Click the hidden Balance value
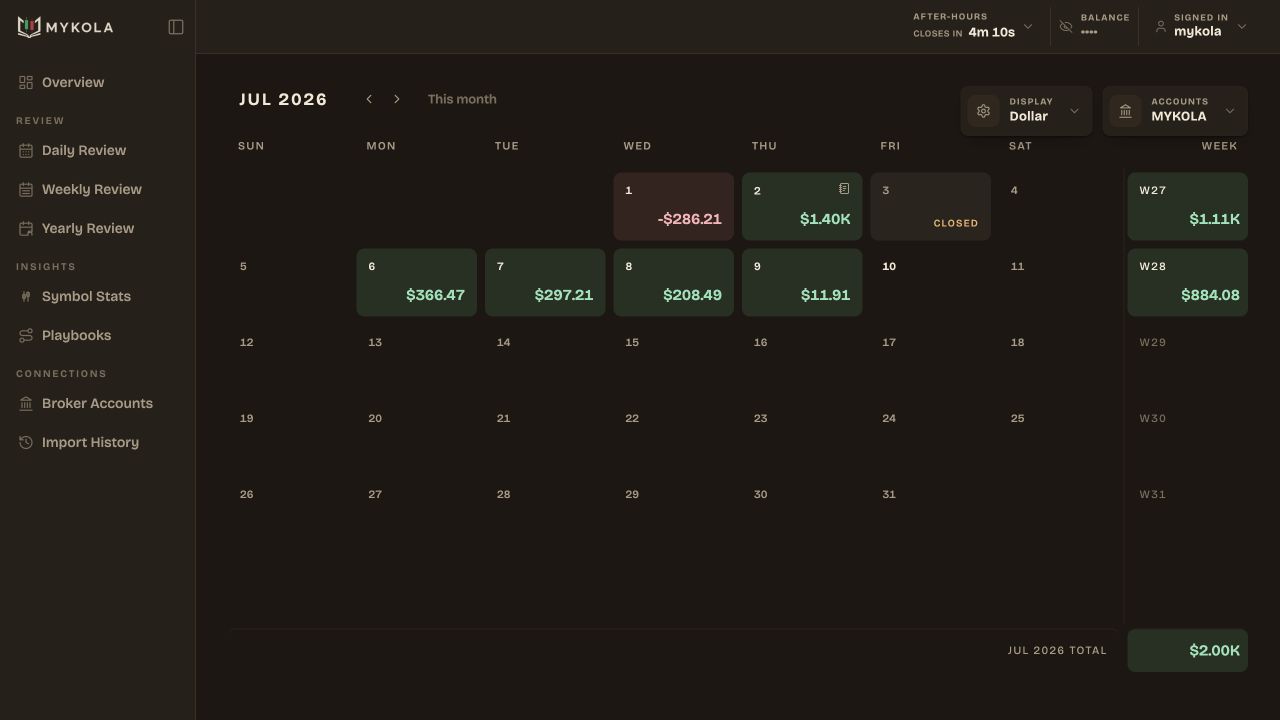 pyautogui.click(x=1089, y=32)
